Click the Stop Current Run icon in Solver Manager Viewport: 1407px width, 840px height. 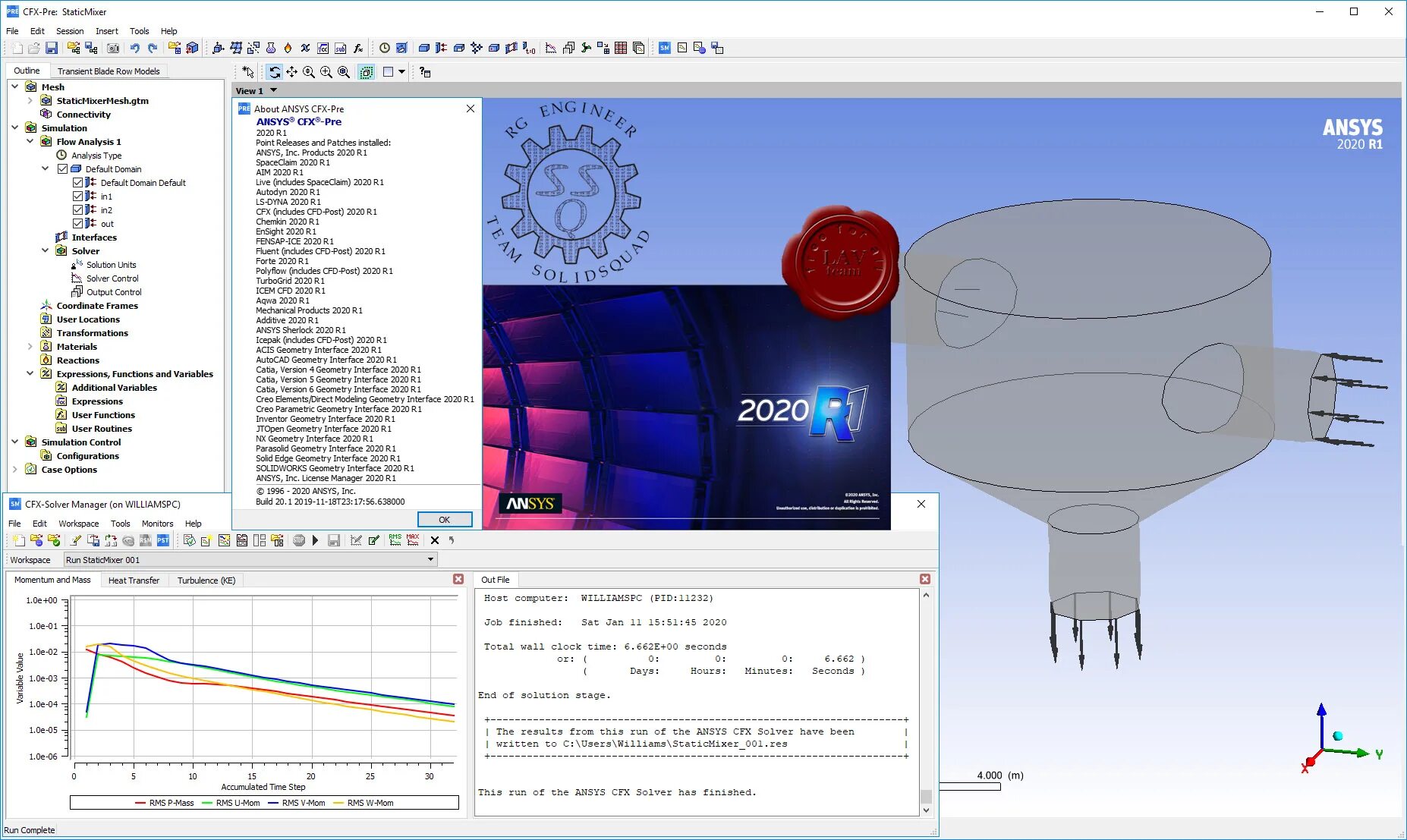[299, 540]
